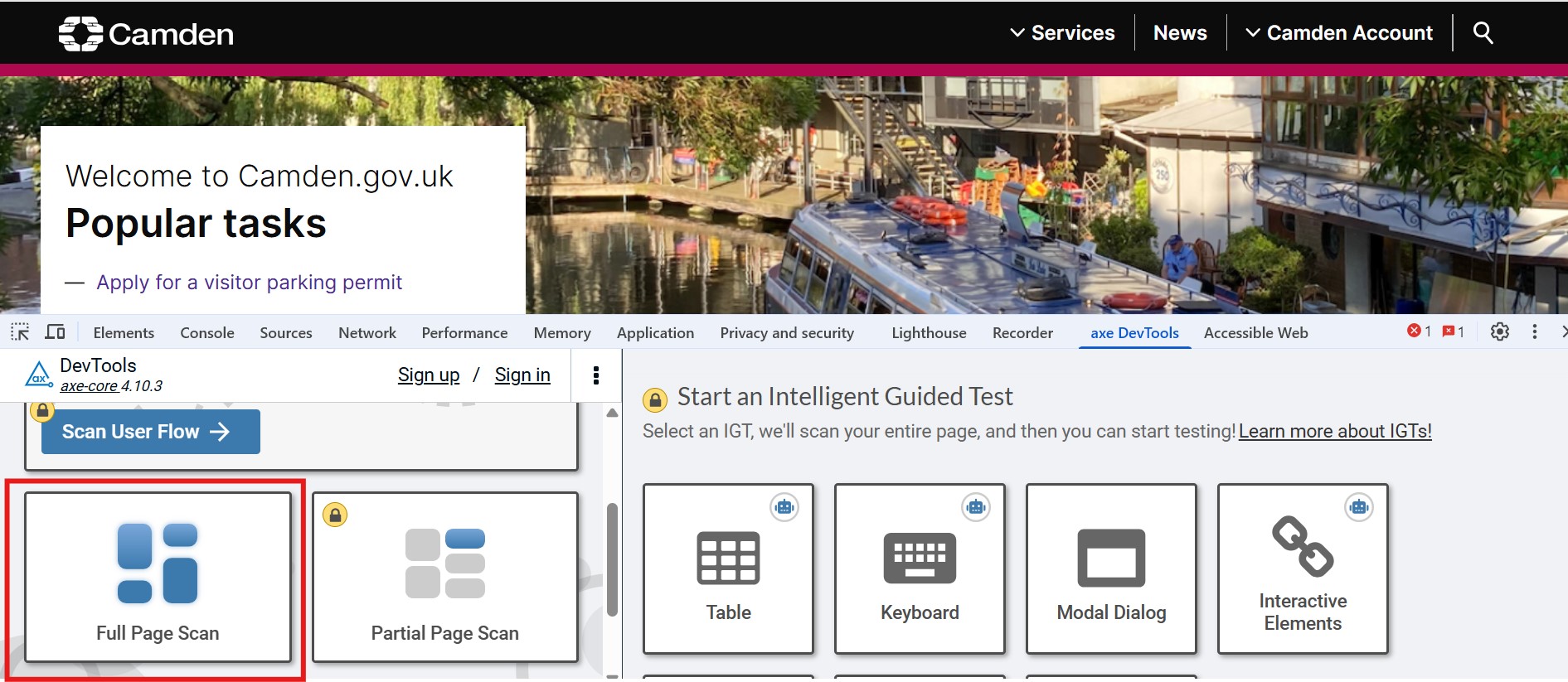Open Apply for a visitor parking permit

[249, 283]
